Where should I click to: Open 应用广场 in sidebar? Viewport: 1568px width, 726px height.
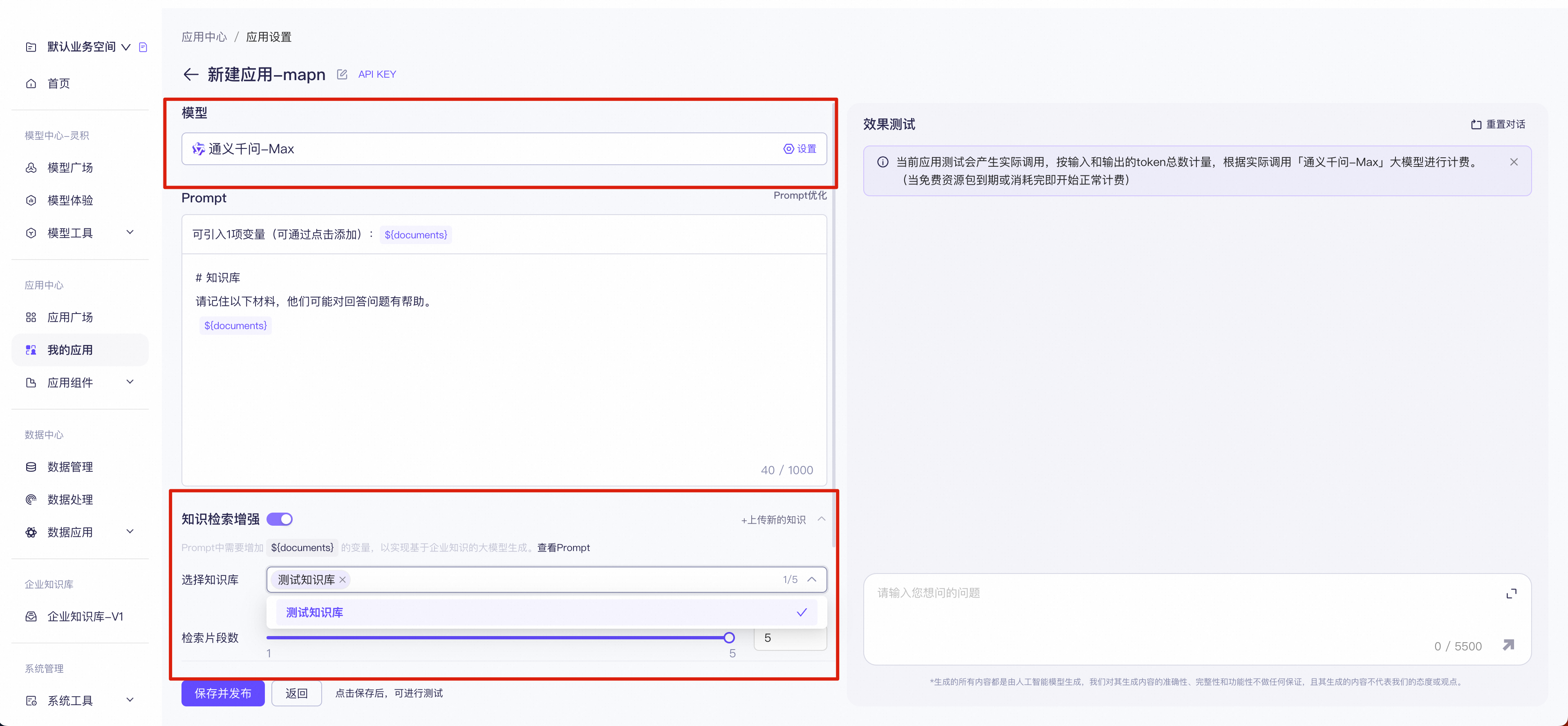(70, 317)
